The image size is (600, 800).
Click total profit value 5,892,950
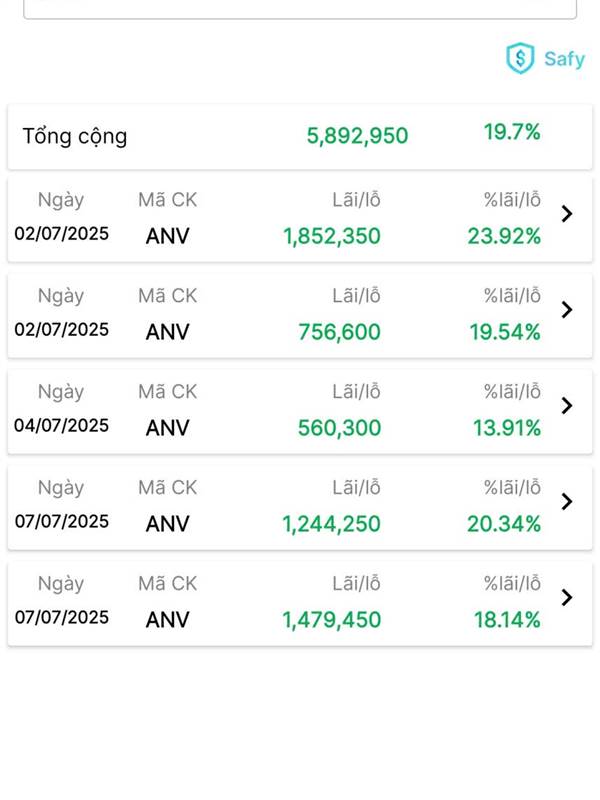point(357,136)
